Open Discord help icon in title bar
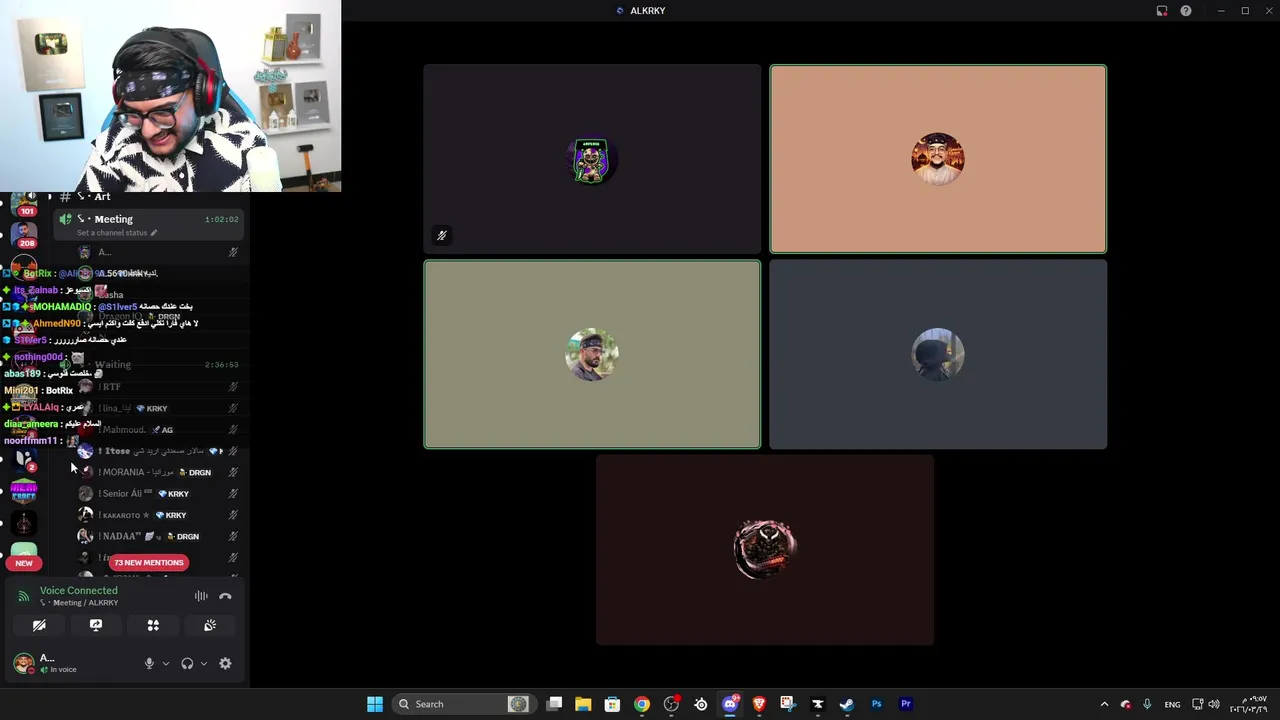Viewport: 1280px width, 720px height. [1186, 11]
